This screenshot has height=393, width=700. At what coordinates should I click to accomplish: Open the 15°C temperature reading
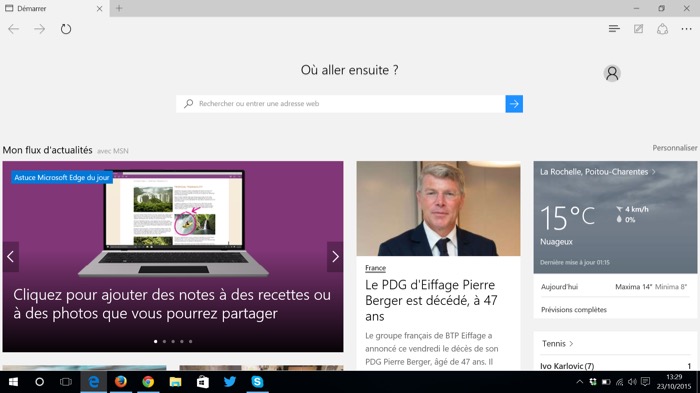[567, 217]
